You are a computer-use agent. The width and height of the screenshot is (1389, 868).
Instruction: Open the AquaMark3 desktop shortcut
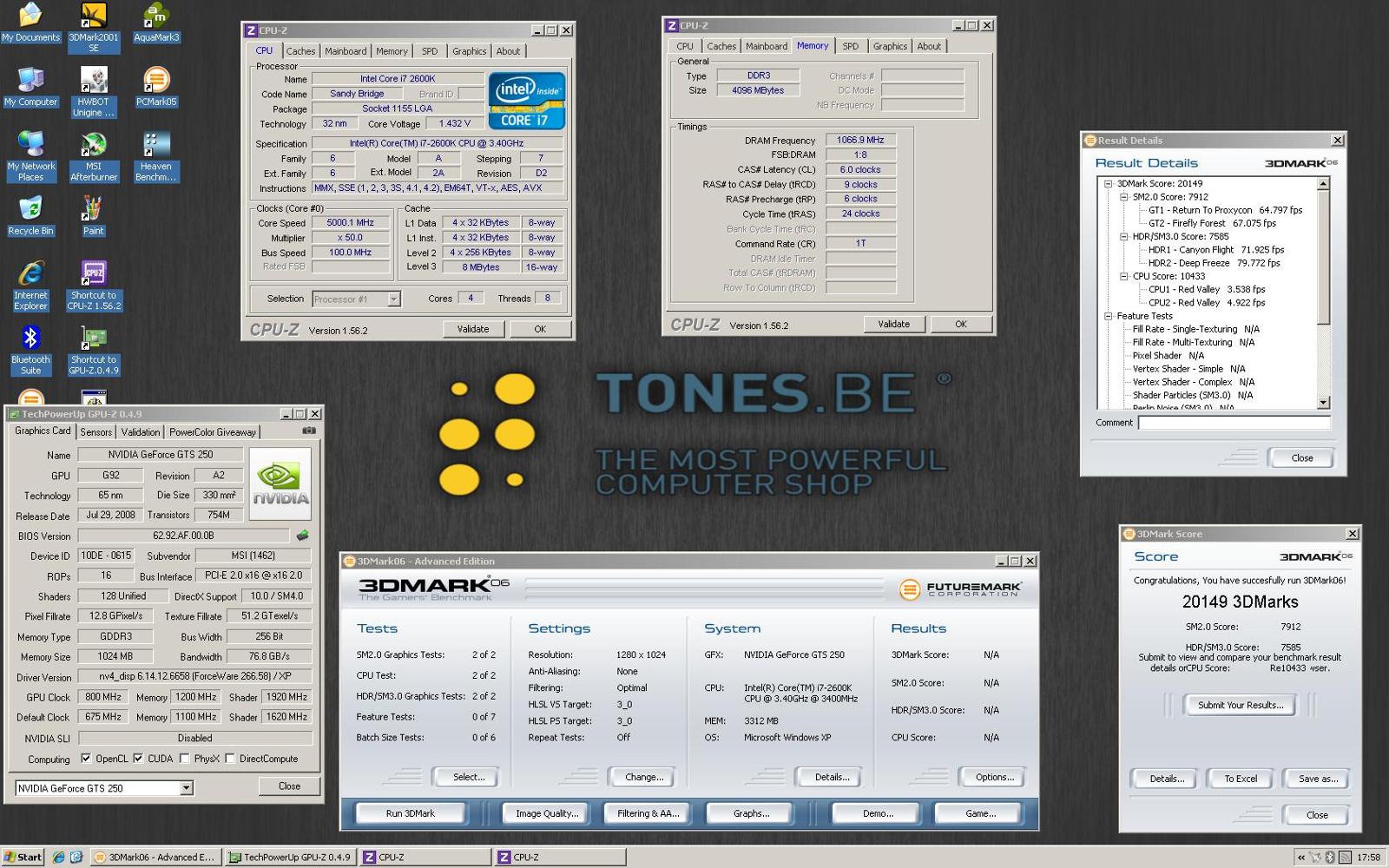[156, 23]
